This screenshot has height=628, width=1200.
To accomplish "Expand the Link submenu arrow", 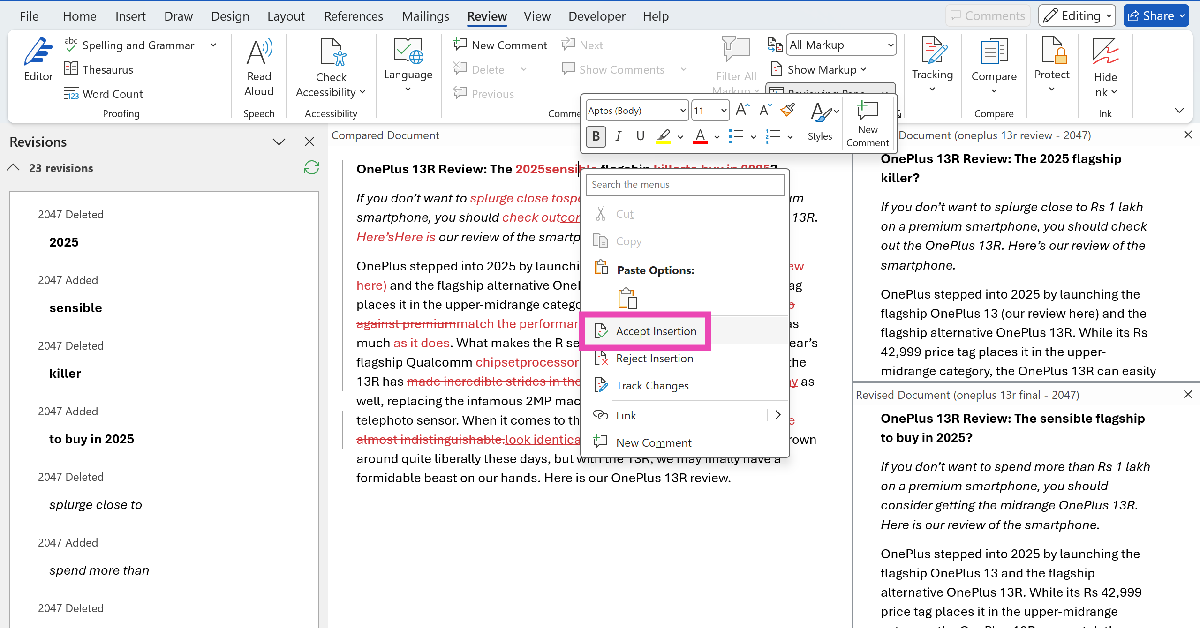I will click(779, 414).
